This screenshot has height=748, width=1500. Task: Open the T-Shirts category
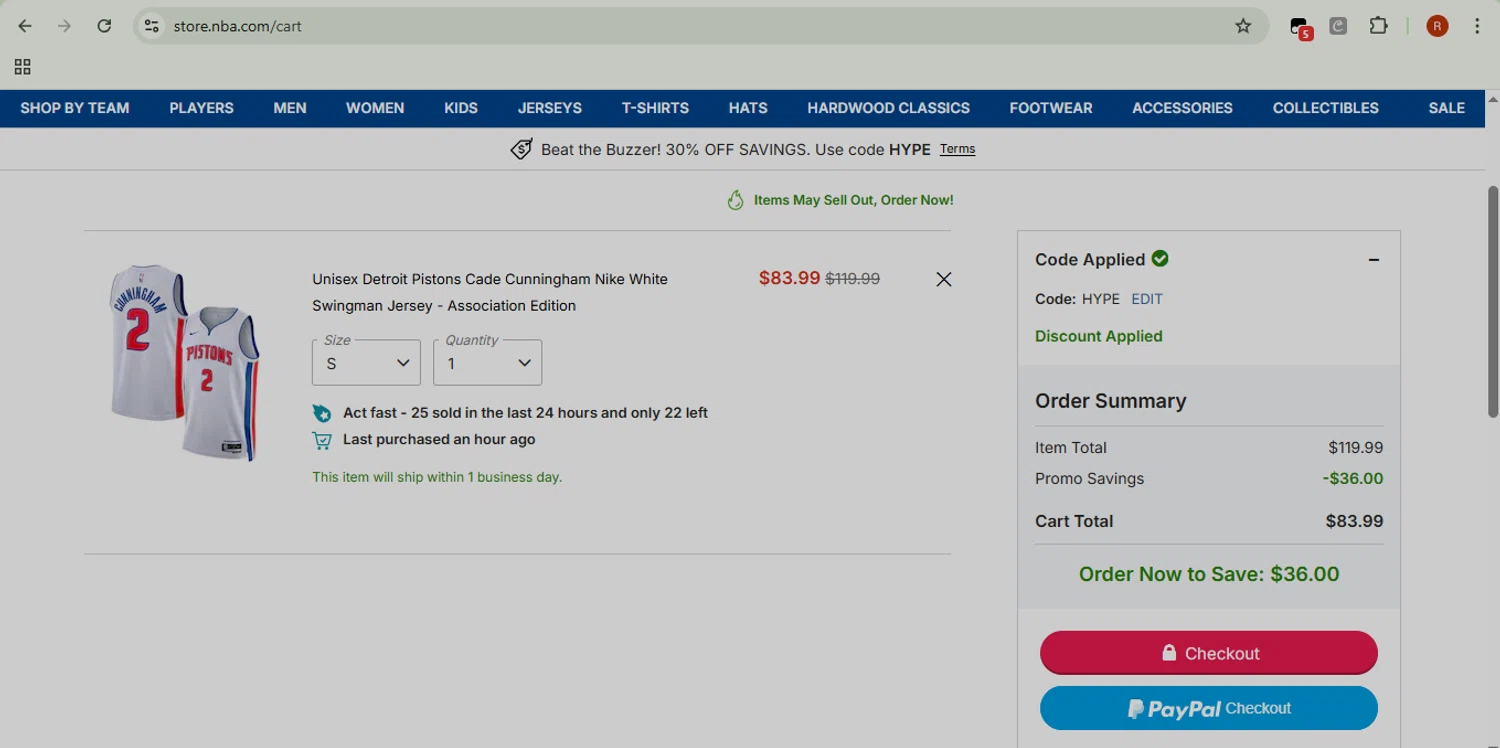tap(655, 108)
